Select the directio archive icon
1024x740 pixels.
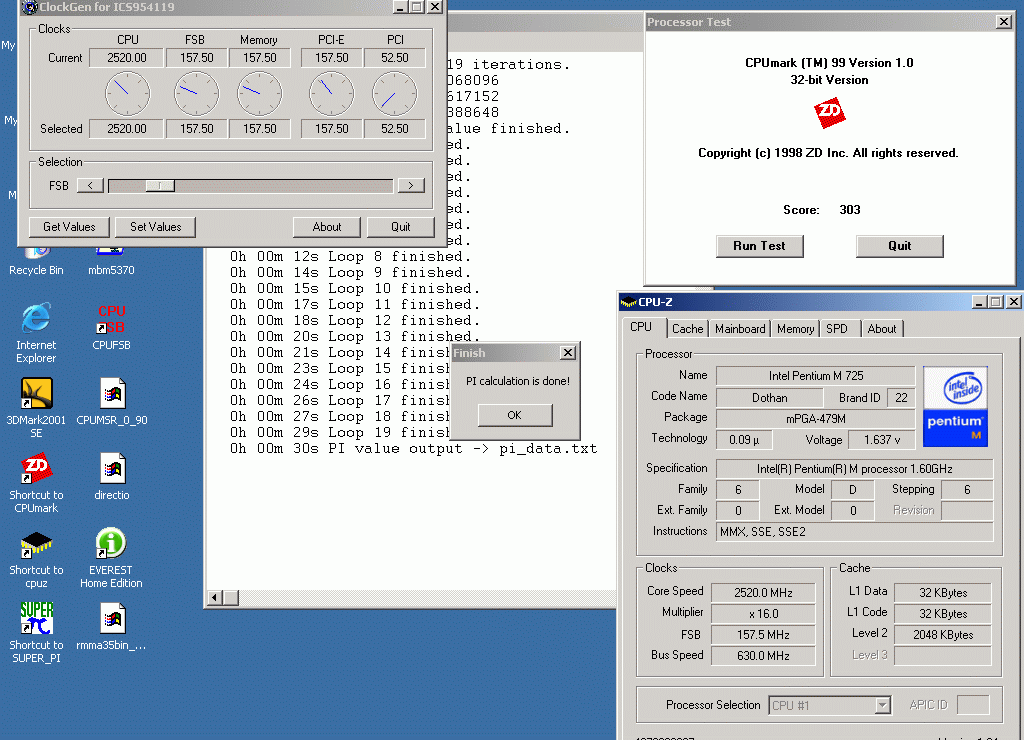pos(112,477)
